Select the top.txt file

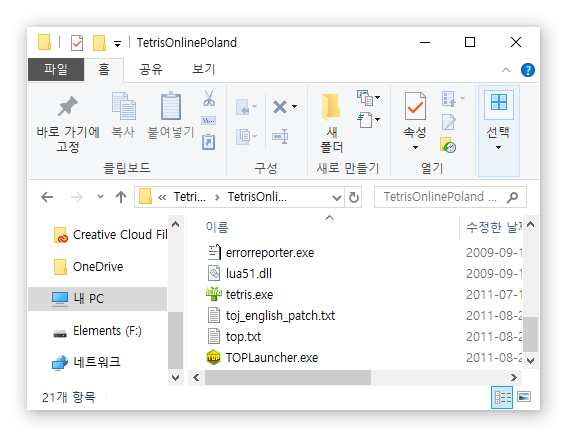234,336
